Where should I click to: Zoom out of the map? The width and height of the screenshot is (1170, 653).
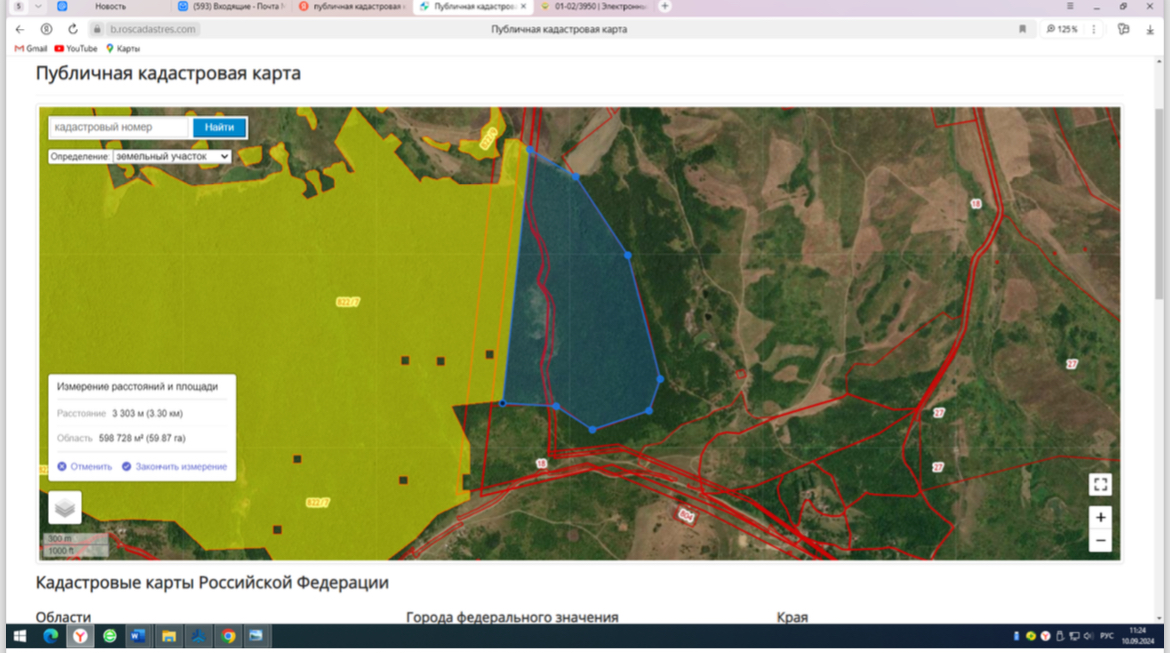(1100, 541)
